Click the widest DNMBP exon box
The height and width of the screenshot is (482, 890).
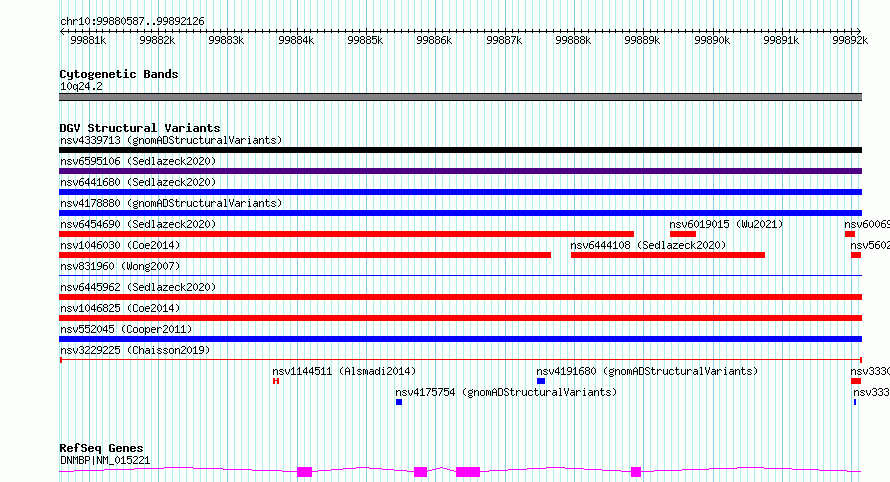(x=468, y=472)
